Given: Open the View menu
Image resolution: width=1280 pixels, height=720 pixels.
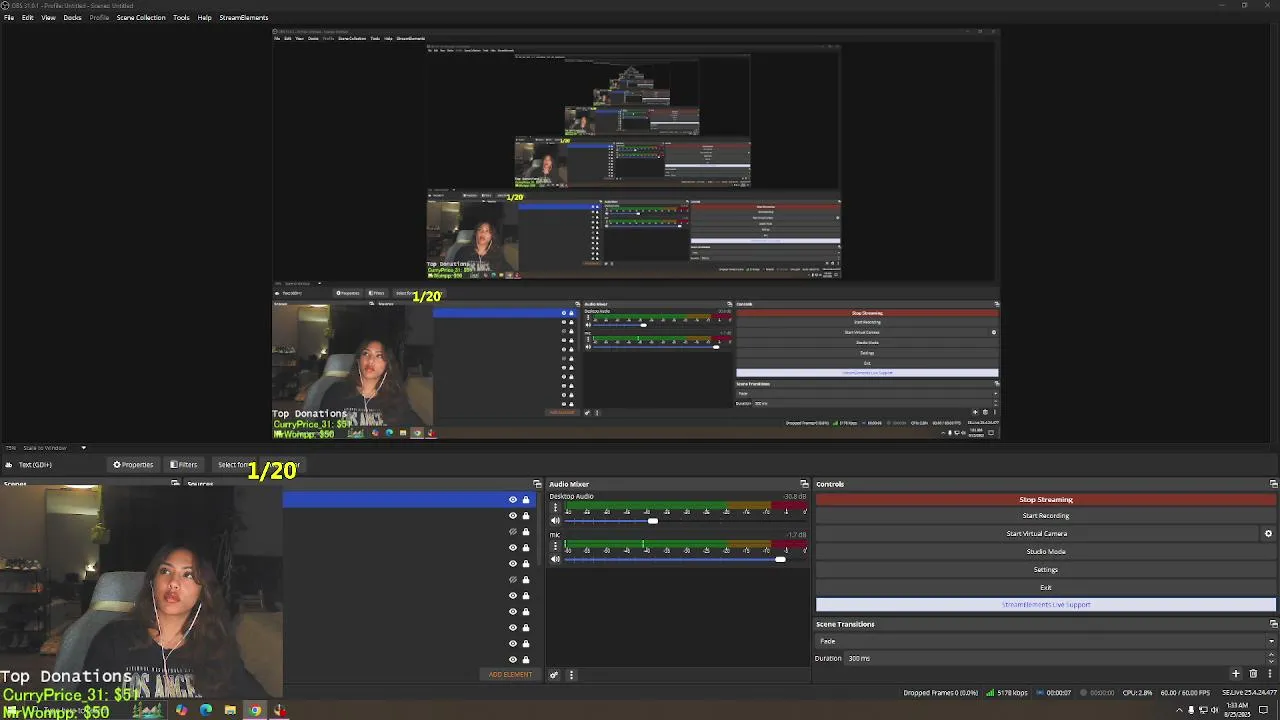Looking at the screenshot, I should click(x=48, y=17).
